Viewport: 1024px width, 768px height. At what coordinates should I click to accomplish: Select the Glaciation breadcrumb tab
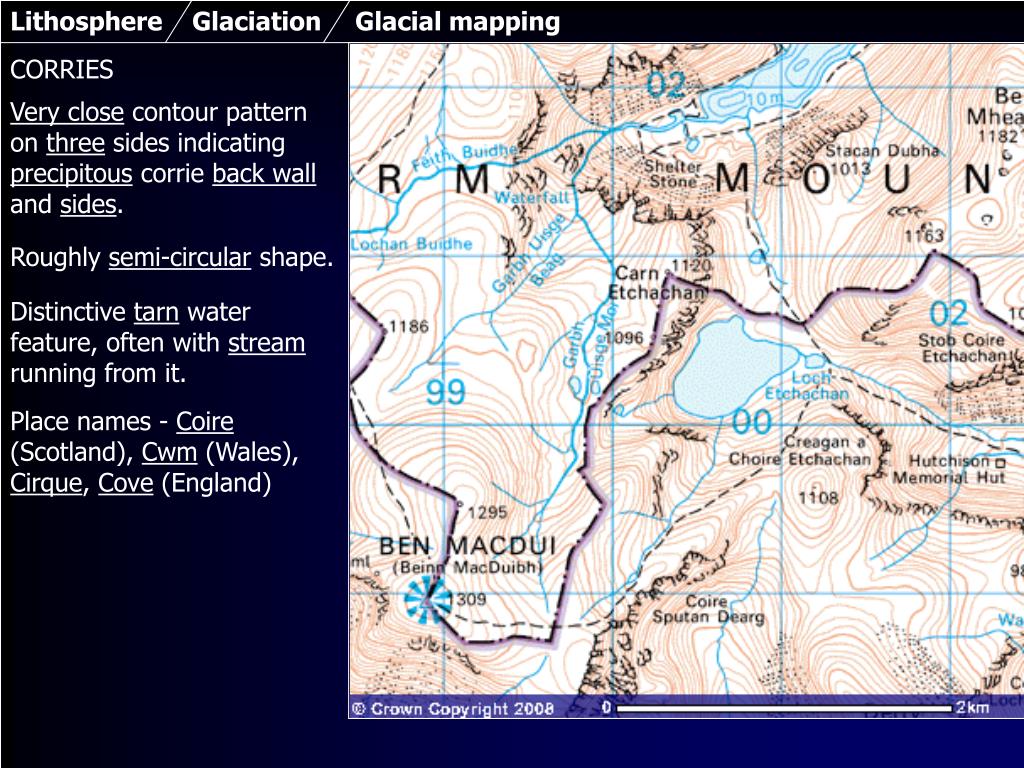256,22
